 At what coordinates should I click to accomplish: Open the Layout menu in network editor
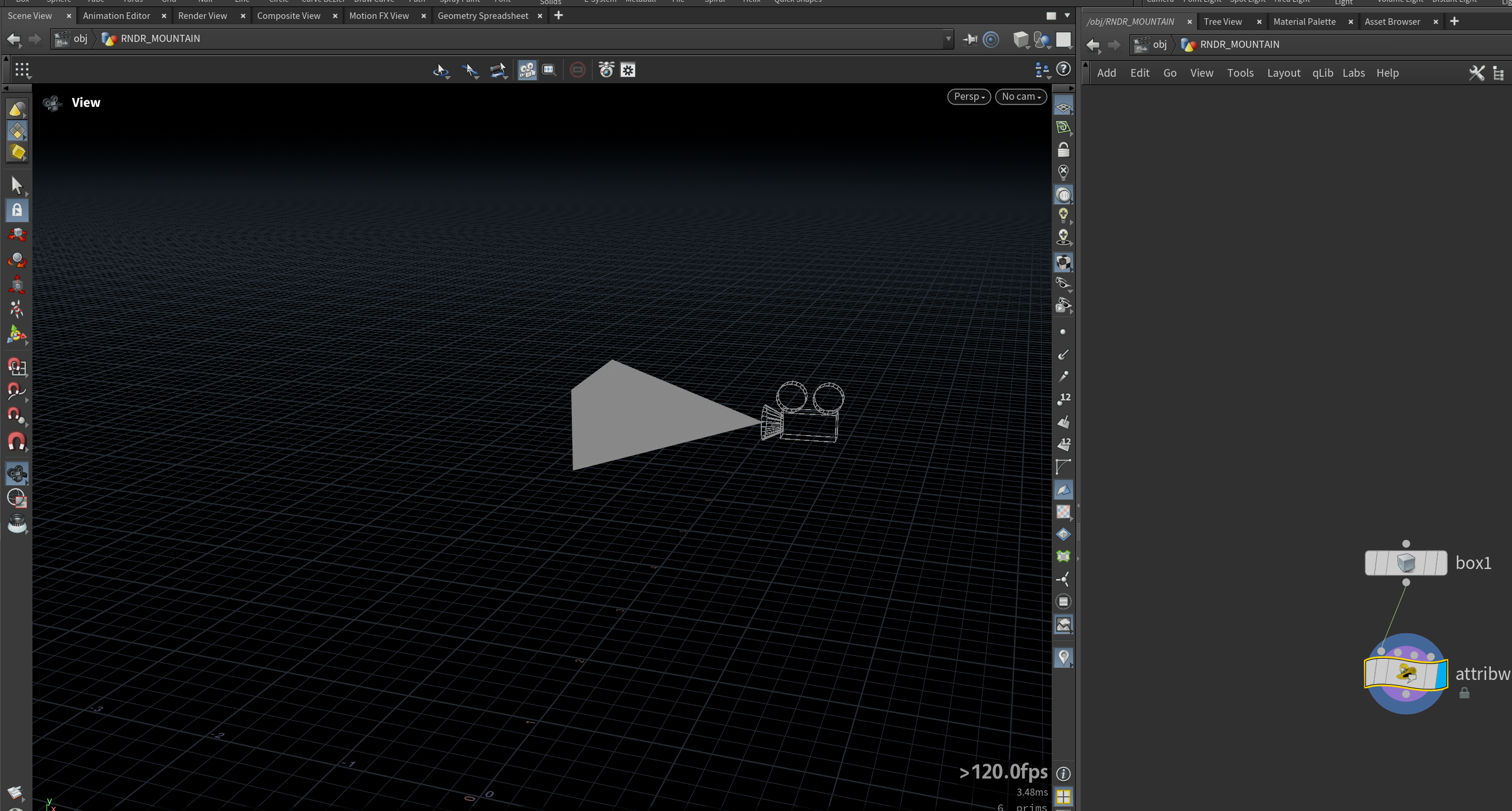pyautogui.click(x=1284, y=73)
